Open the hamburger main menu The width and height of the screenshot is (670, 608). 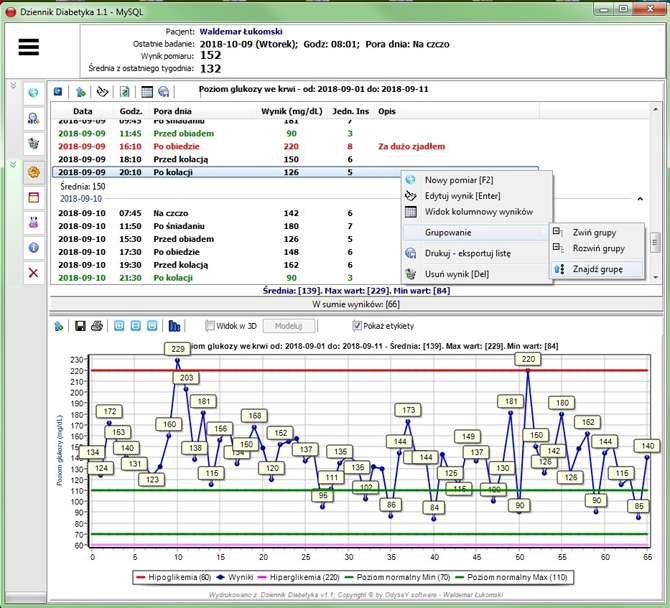(x=29, y=47)
